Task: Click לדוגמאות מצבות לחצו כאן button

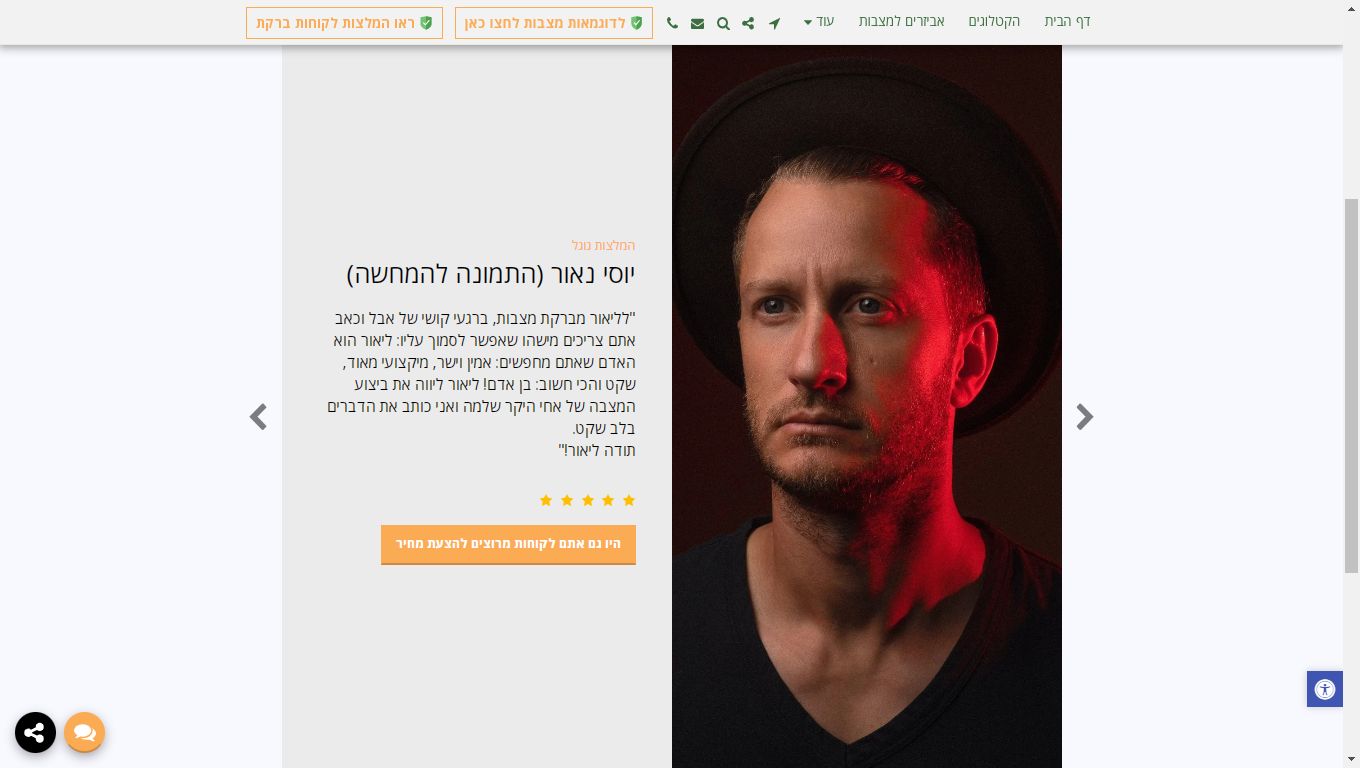Action: [554, 23]
